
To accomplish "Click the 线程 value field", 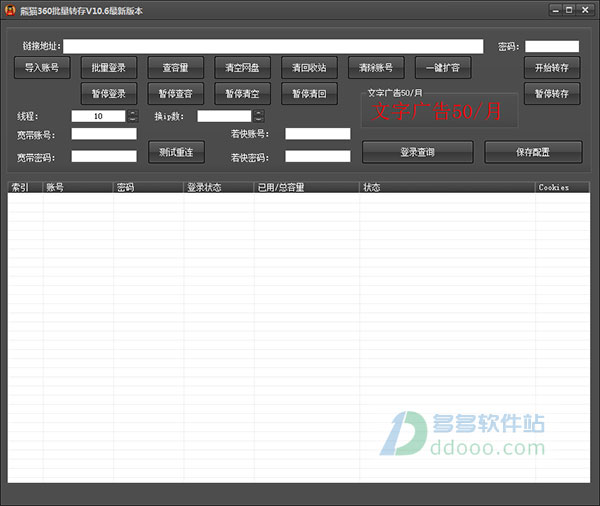I will pos(98,116).
